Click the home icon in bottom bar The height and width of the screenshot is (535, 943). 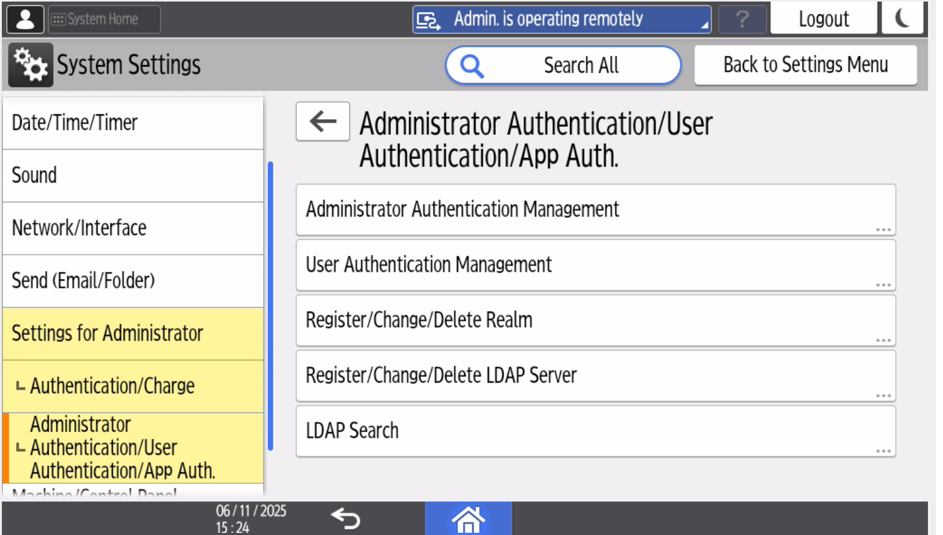(x=468, y=519)
